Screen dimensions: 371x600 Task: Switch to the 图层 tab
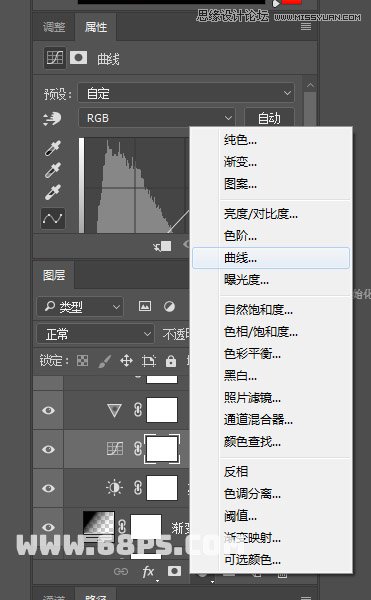(x=54, y=275)
